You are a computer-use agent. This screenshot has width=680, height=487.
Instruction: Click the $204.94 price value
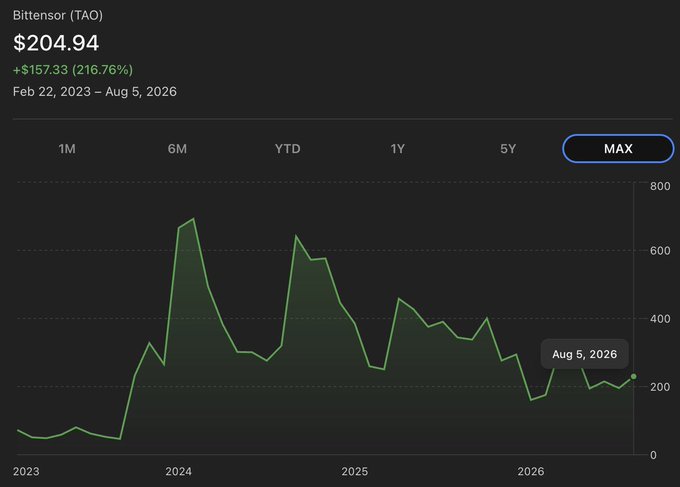coord(56,43)
